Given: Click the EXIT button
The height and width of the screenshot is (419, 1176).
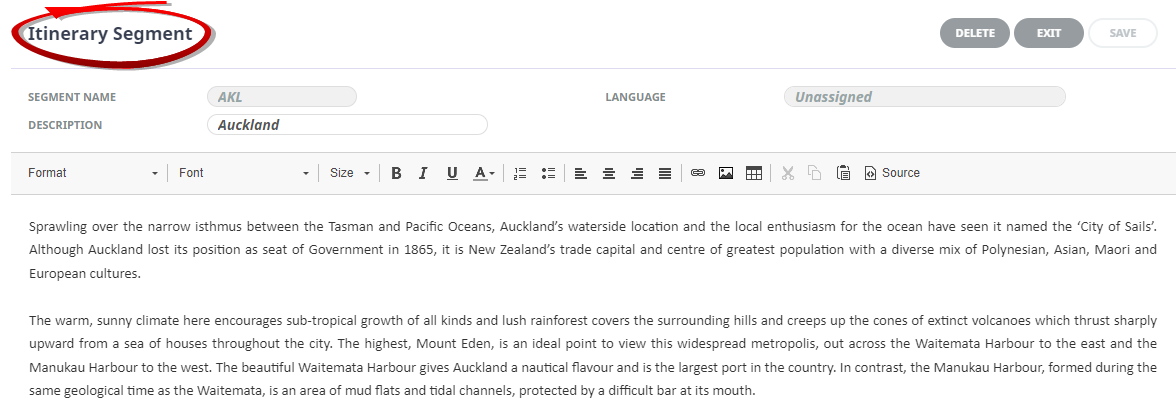Looking at the screenshot, I should coord(1048,33).
